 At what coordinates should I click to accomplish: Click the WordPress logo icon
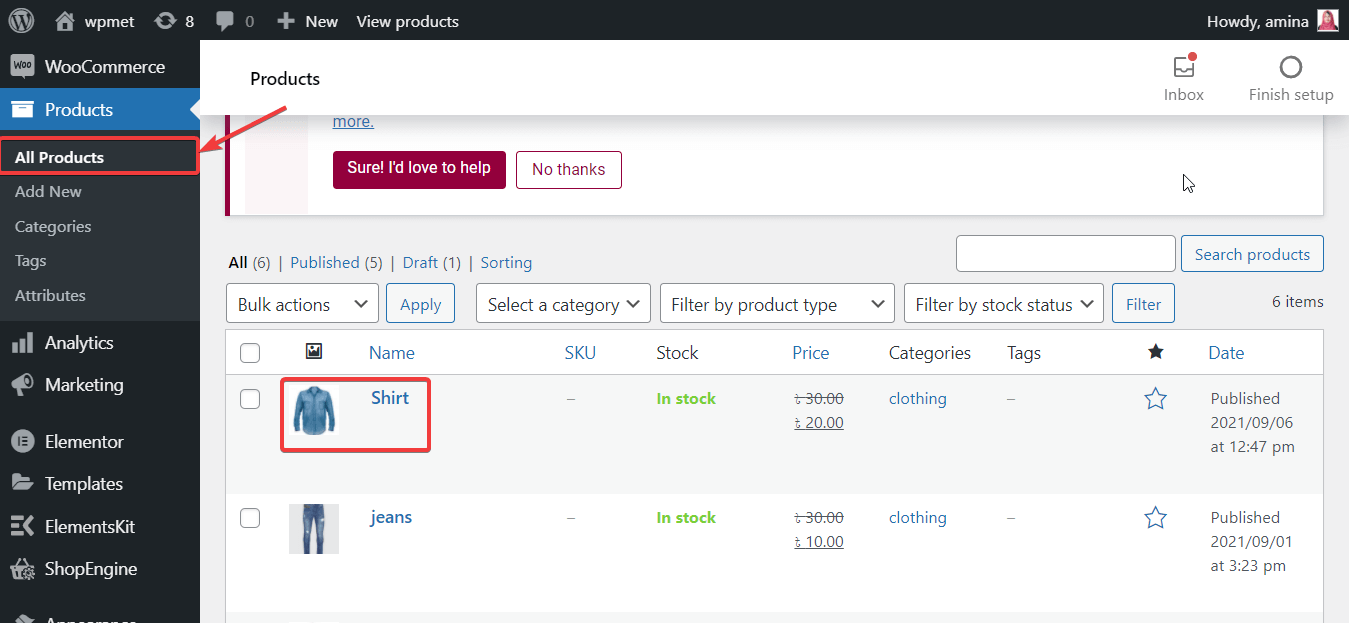click(x=21, y=20)
